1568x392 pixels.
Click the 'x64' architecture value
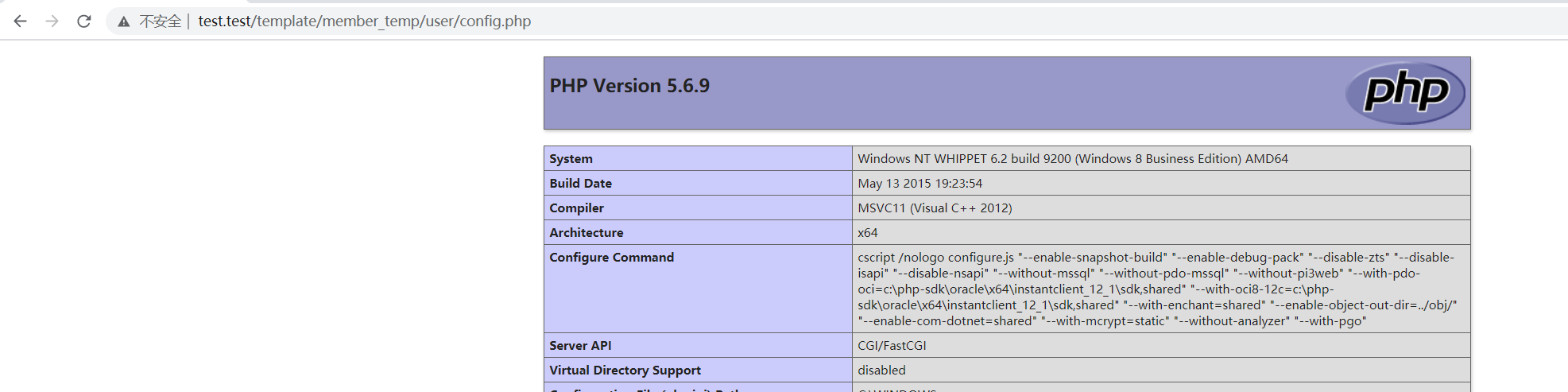click(x=868, y=233)
